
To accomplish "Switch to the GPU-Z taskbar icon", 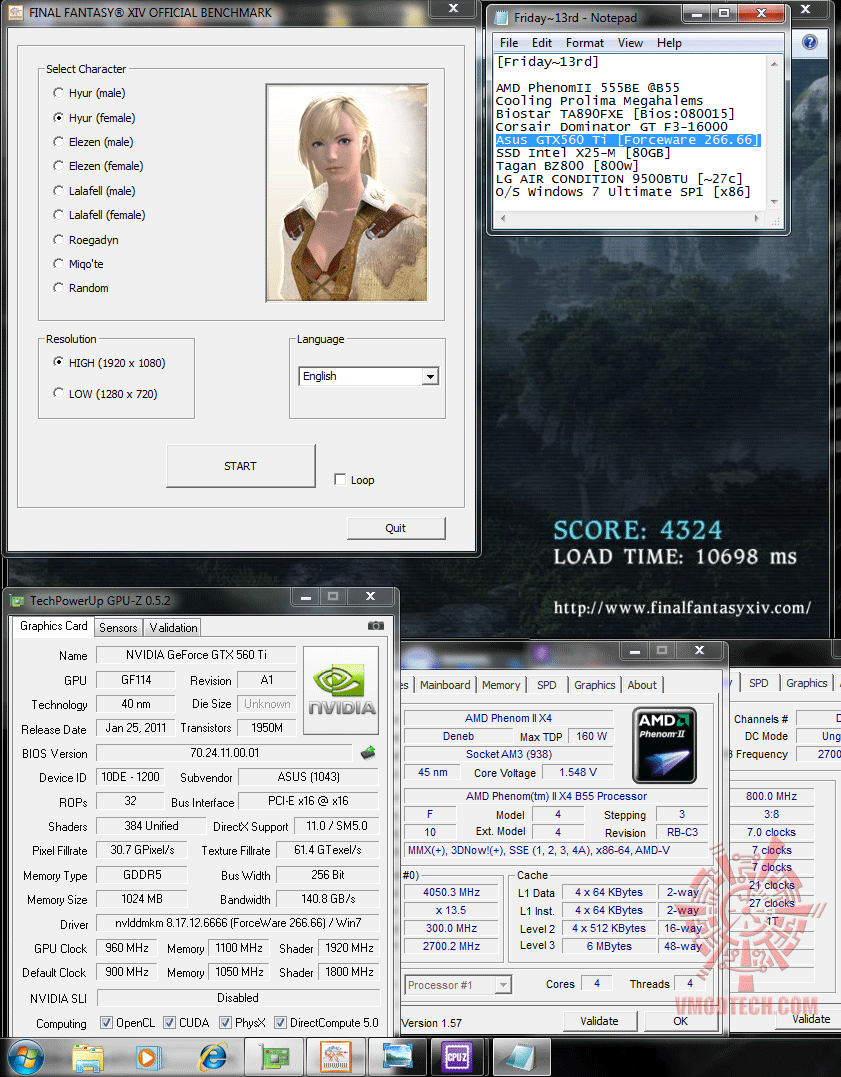I will coord(275,1058).
